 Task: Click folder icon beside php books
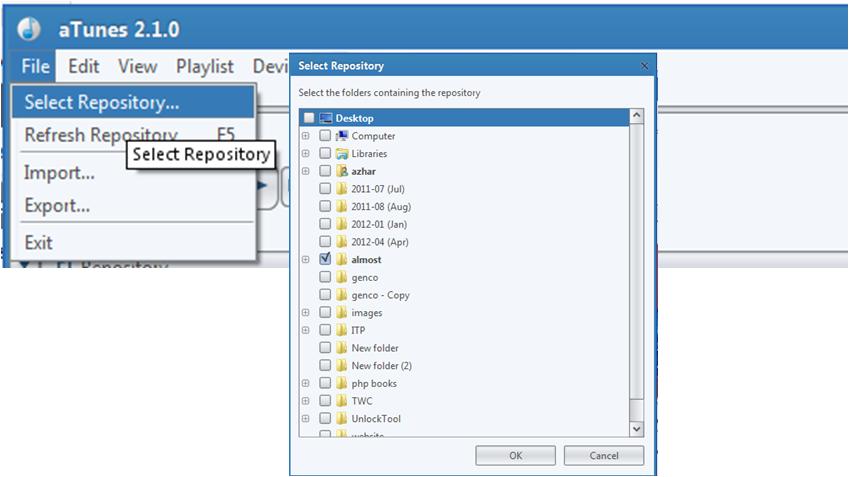coord(342,383)
